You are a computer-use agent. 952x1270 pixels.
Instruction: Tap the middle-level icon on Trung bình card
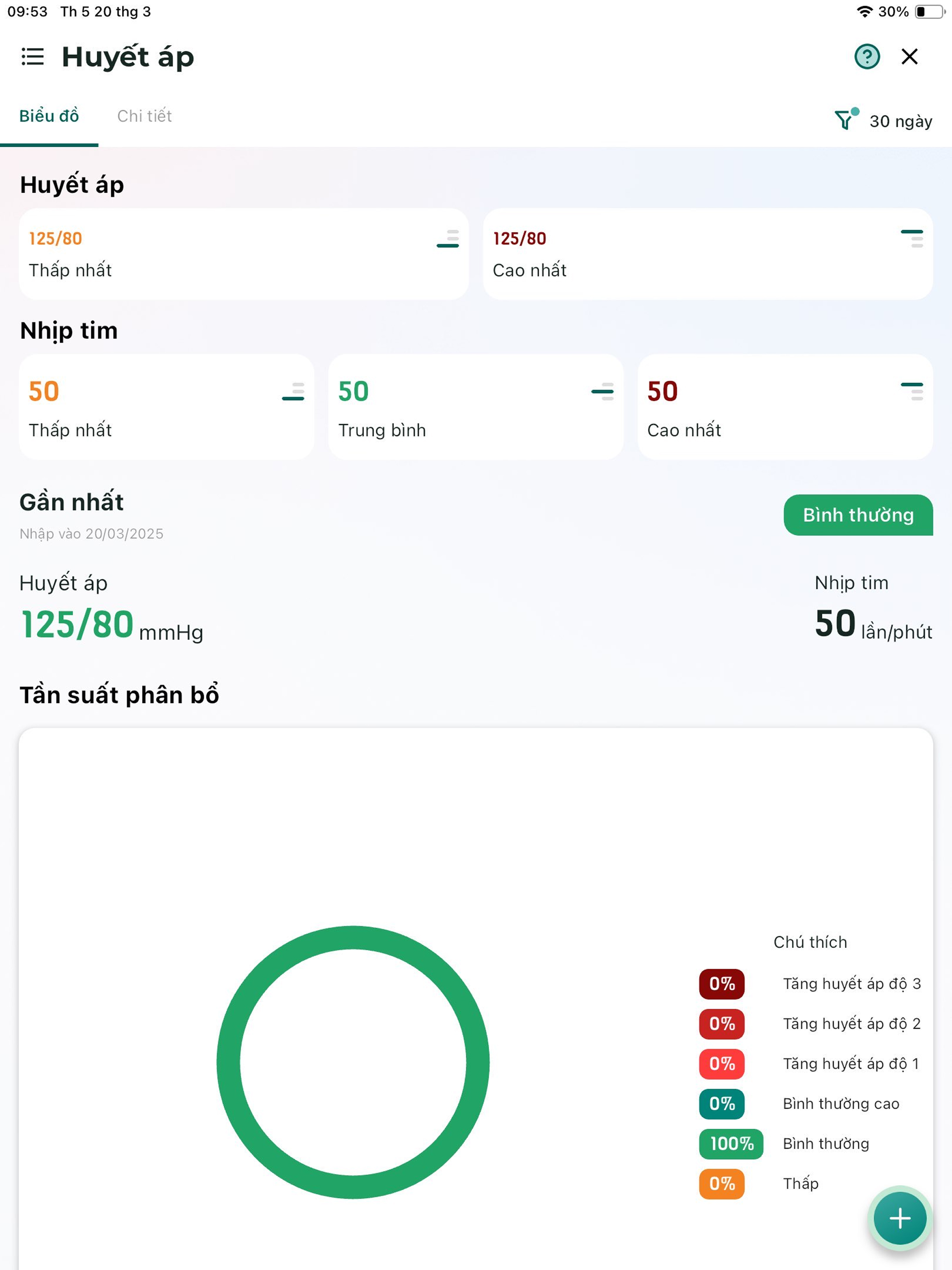coord(602,391)
